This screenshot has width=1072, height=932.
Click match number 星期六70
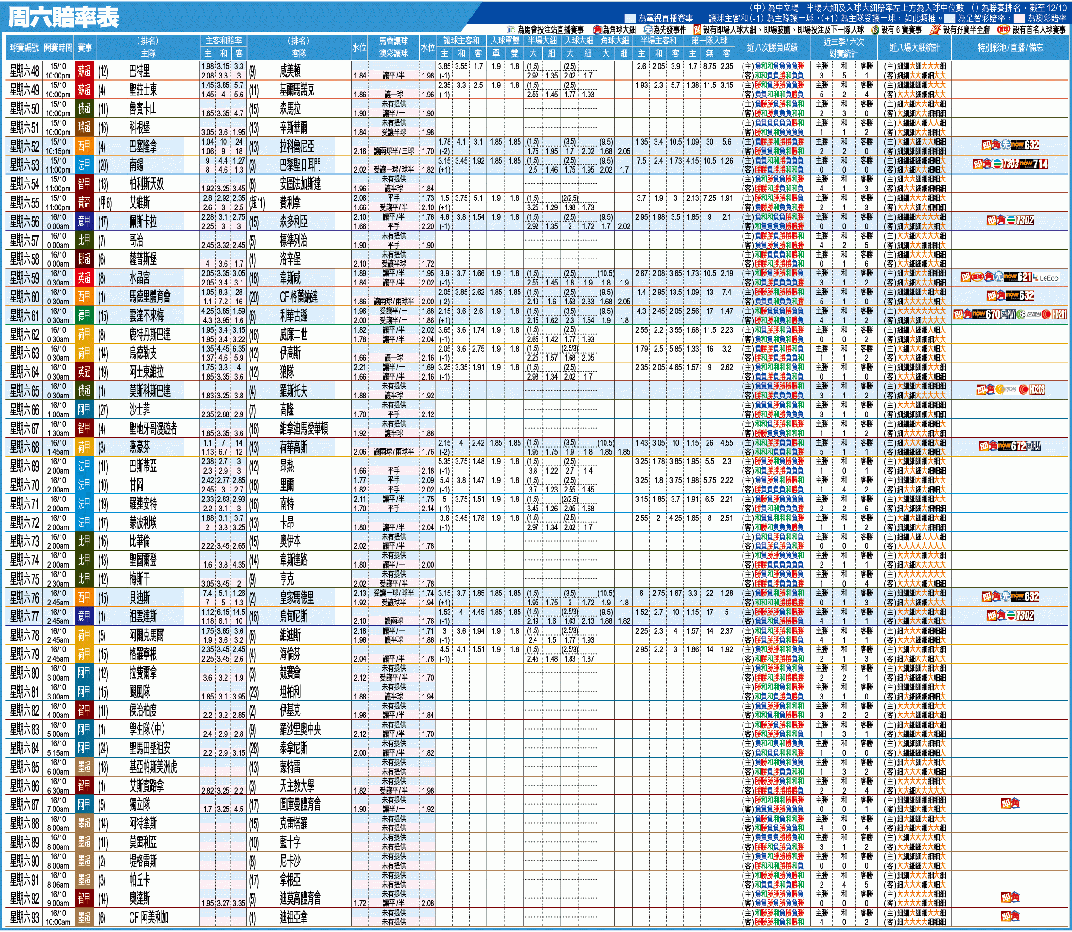(25, 484)
